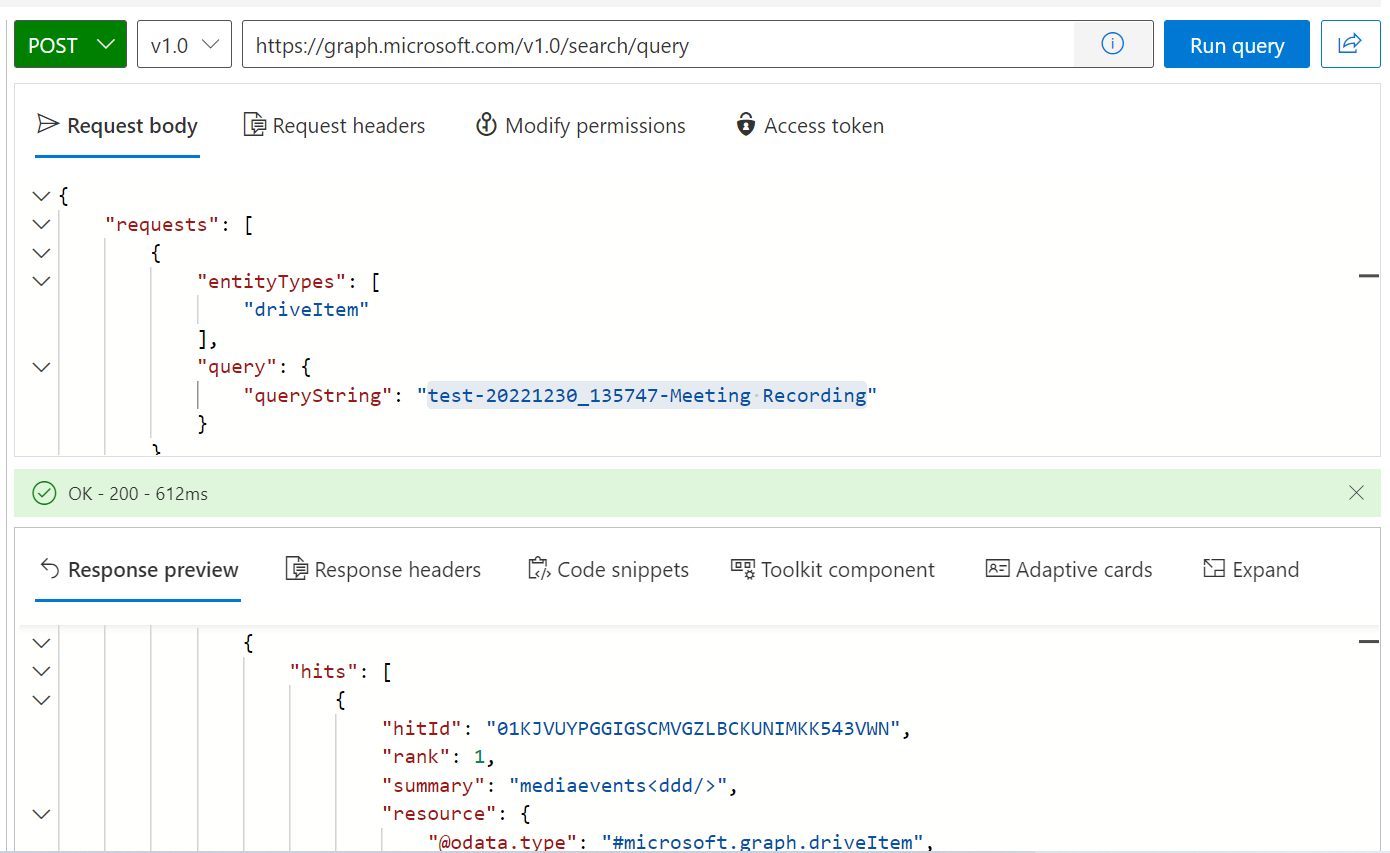Image resolution: width=1390 pixels, height=853 pixels.
Task: Click the Response headers document icon
Action: pyautogui.click(x=297, y=569)
